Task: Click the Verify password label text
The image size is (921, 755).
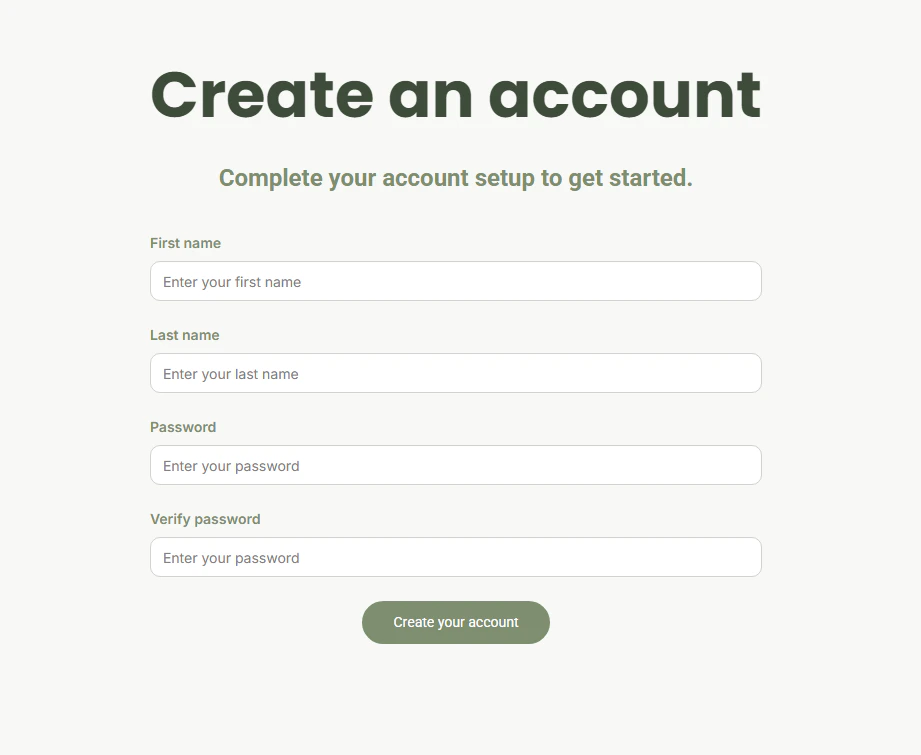Action: (x=205, y=519)
